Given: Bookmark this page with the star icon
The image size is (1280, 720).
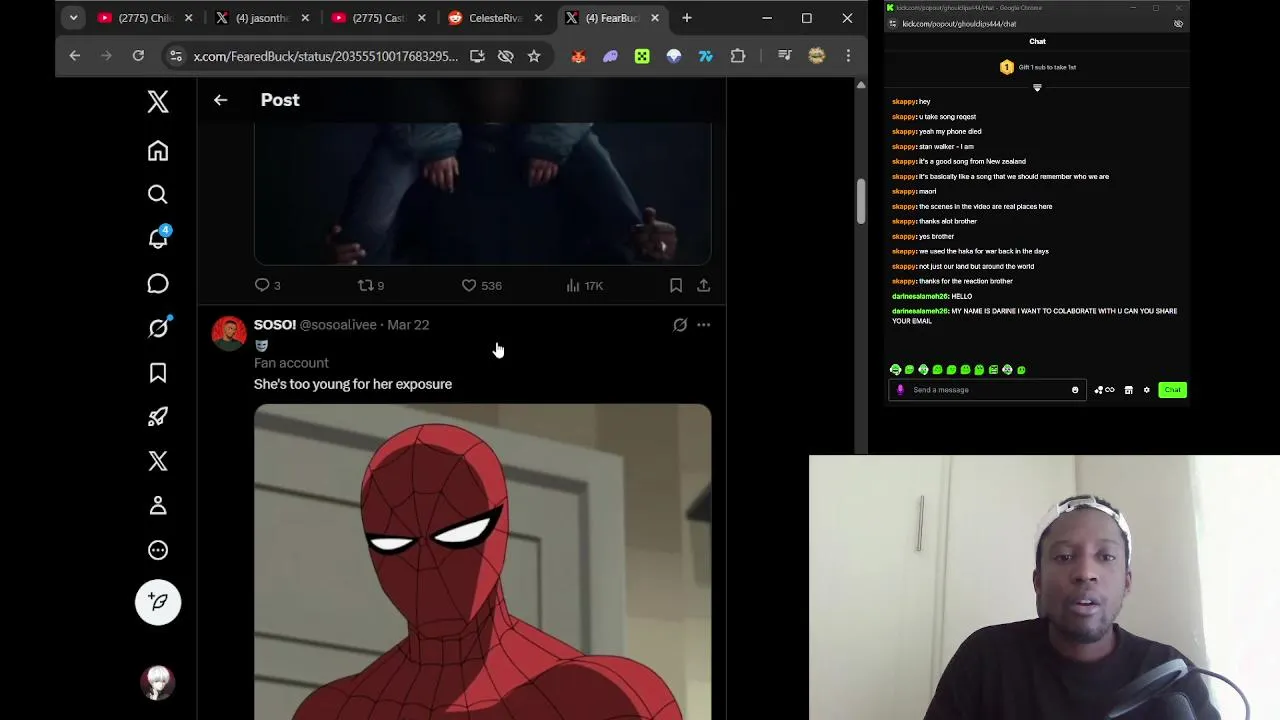Looking at the screenshot, I should click(x=534, y=56).
